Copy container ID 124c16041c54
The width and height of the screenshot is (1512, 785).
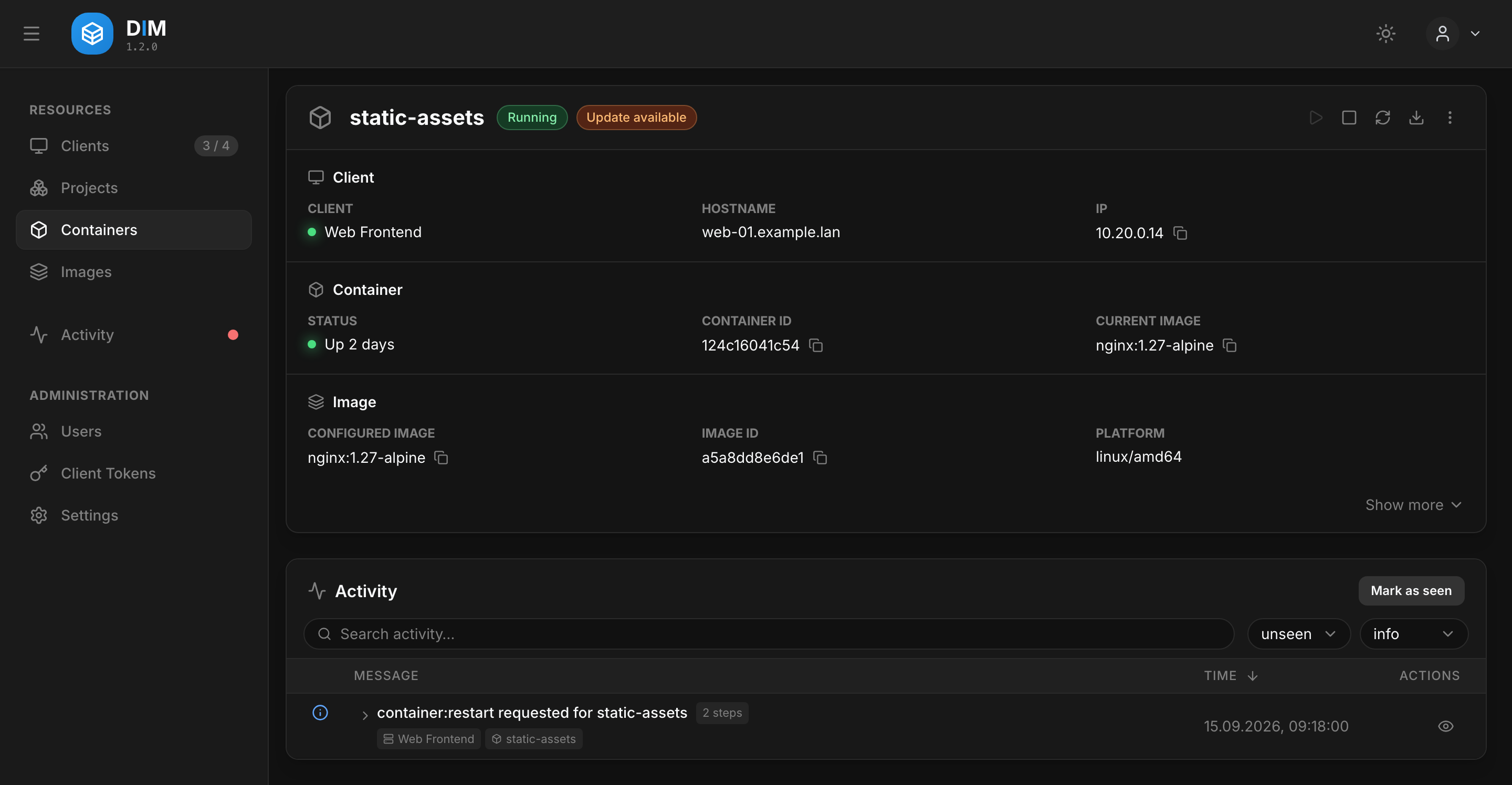[816, 345]
